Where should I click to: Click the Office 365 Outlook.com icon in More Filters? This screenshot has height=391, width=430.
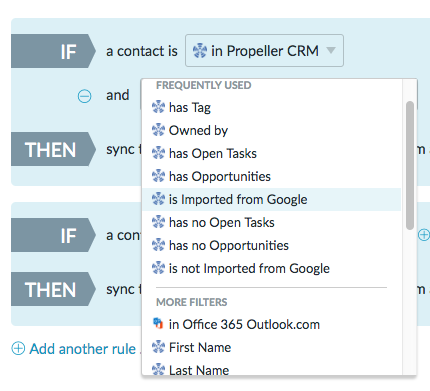(x=158, y=324)
